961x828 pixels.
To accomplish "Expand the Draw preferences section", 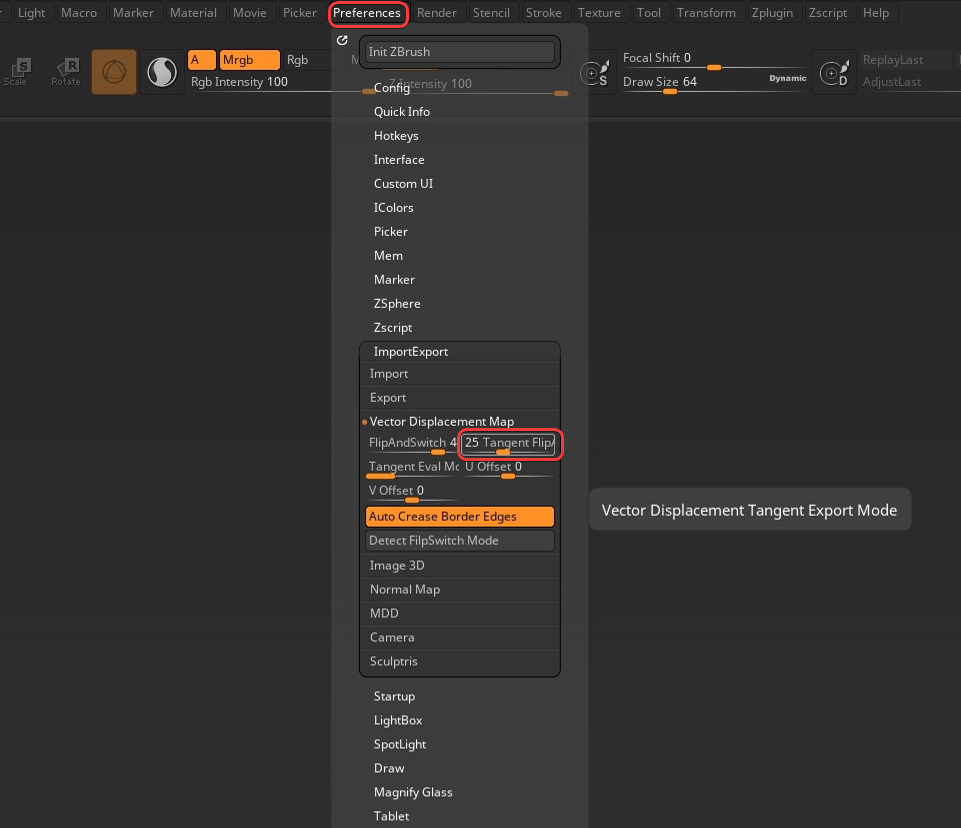I will (389, 768).
